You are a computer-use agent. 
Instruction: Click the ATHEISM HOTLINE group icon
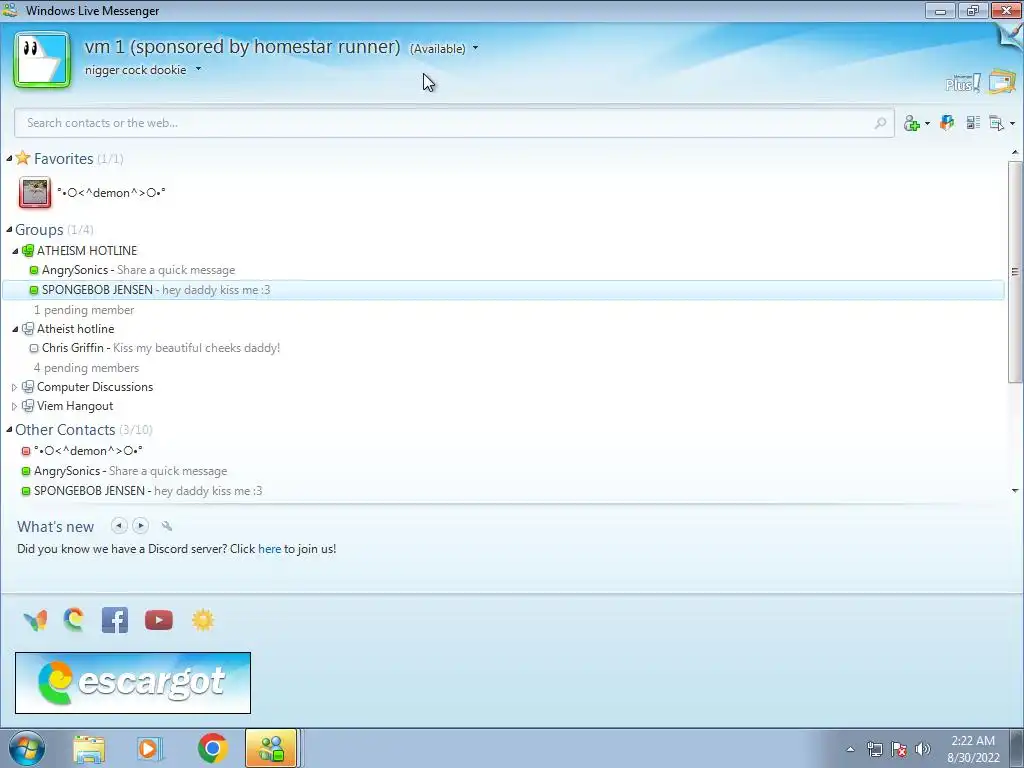27,250
